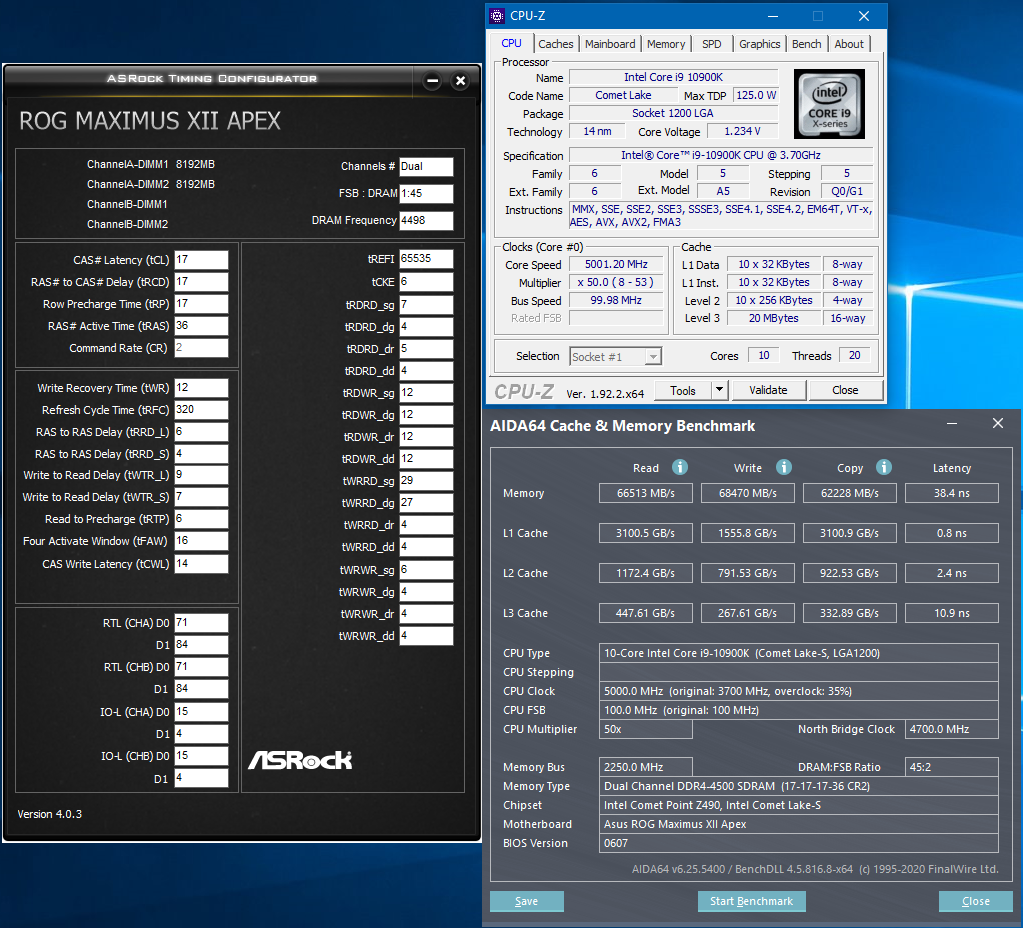Click the Copy info icon in AIDA64
The height and width of the screenshot is (928, 1023).
(x=883, y=467)
